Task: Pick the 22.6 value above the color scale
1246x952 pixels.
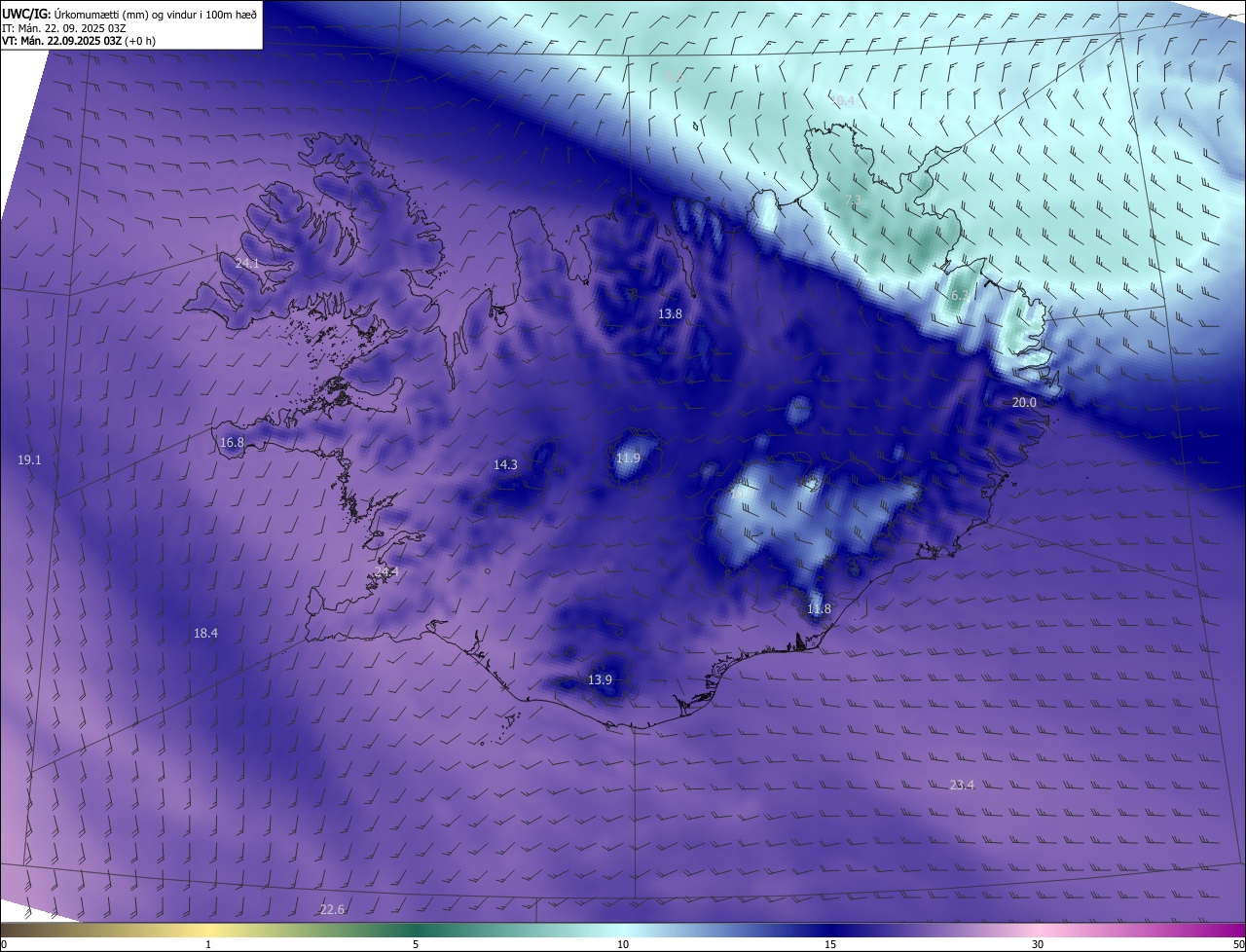Action: click(332, 909)
